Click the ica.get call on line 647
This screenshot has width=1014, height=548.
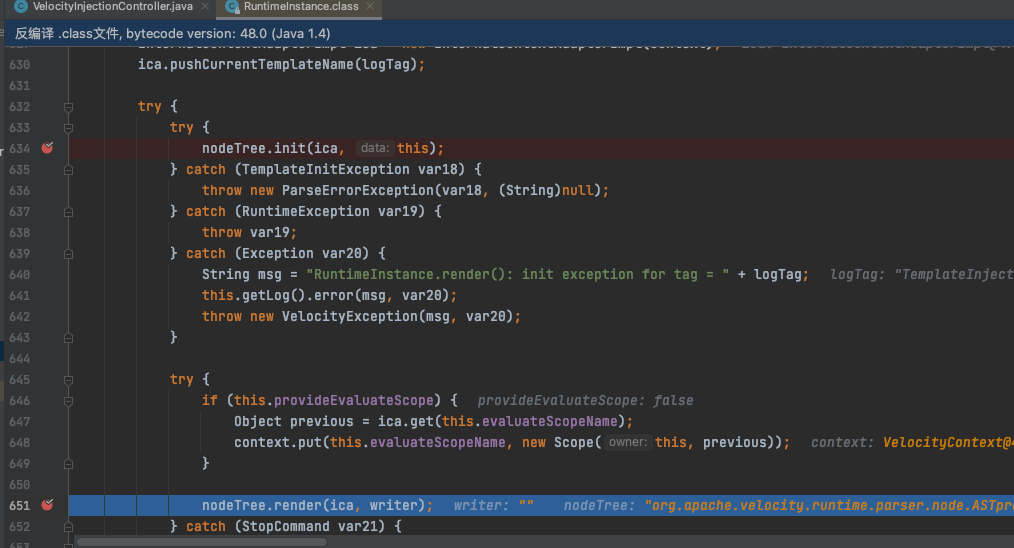pyautogui.click(x=405, y=421)
